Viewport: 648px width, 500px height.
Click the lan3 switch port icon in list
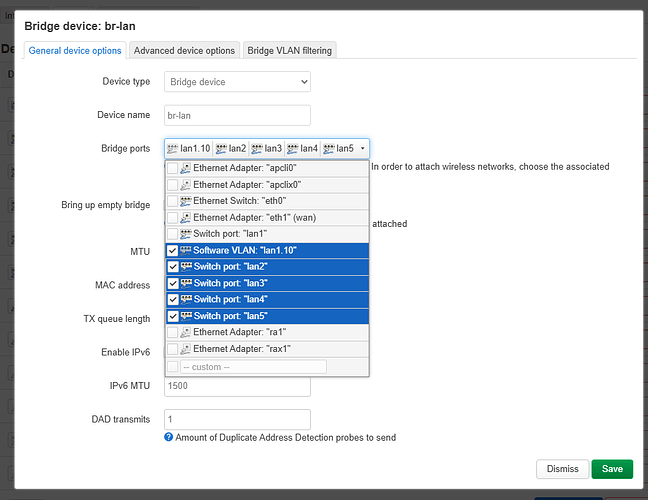tap(186, 283)
